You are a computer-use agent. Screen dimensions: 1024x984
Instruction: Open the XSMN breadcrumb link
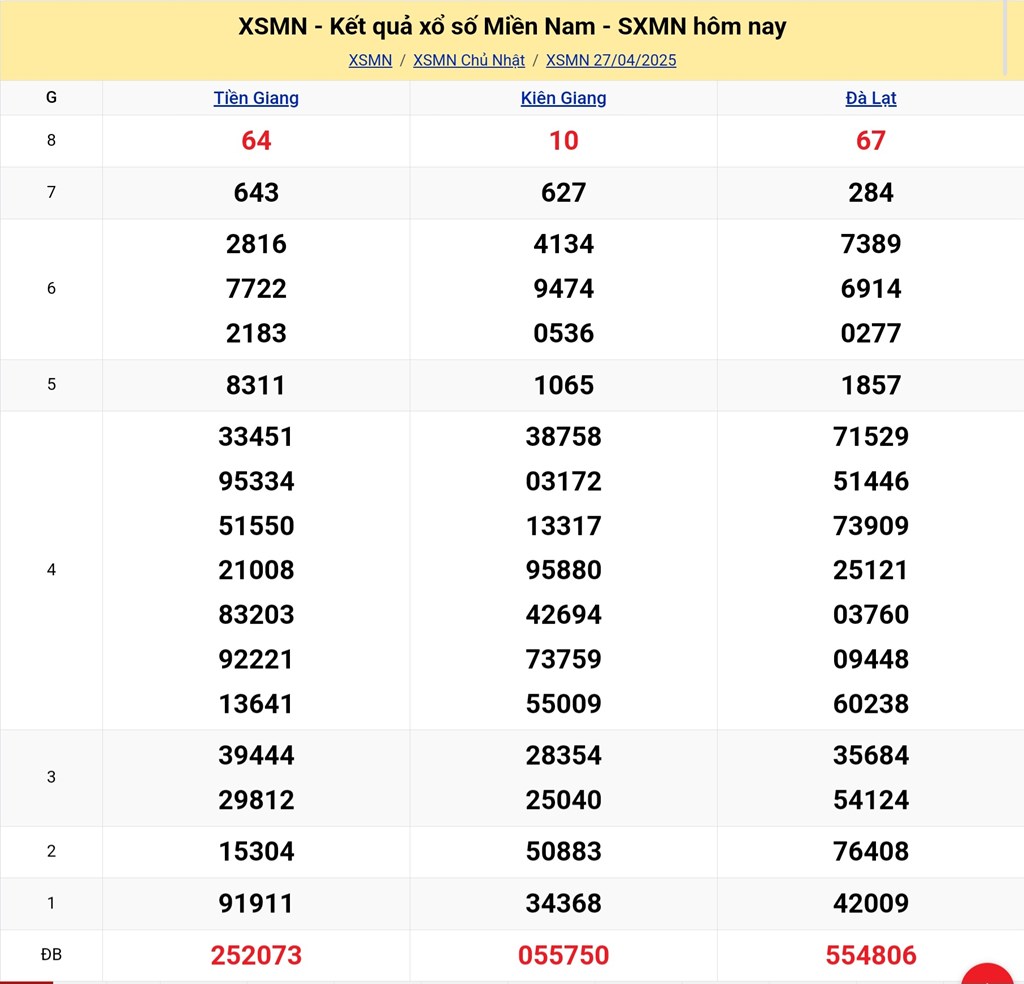(370, 60)
